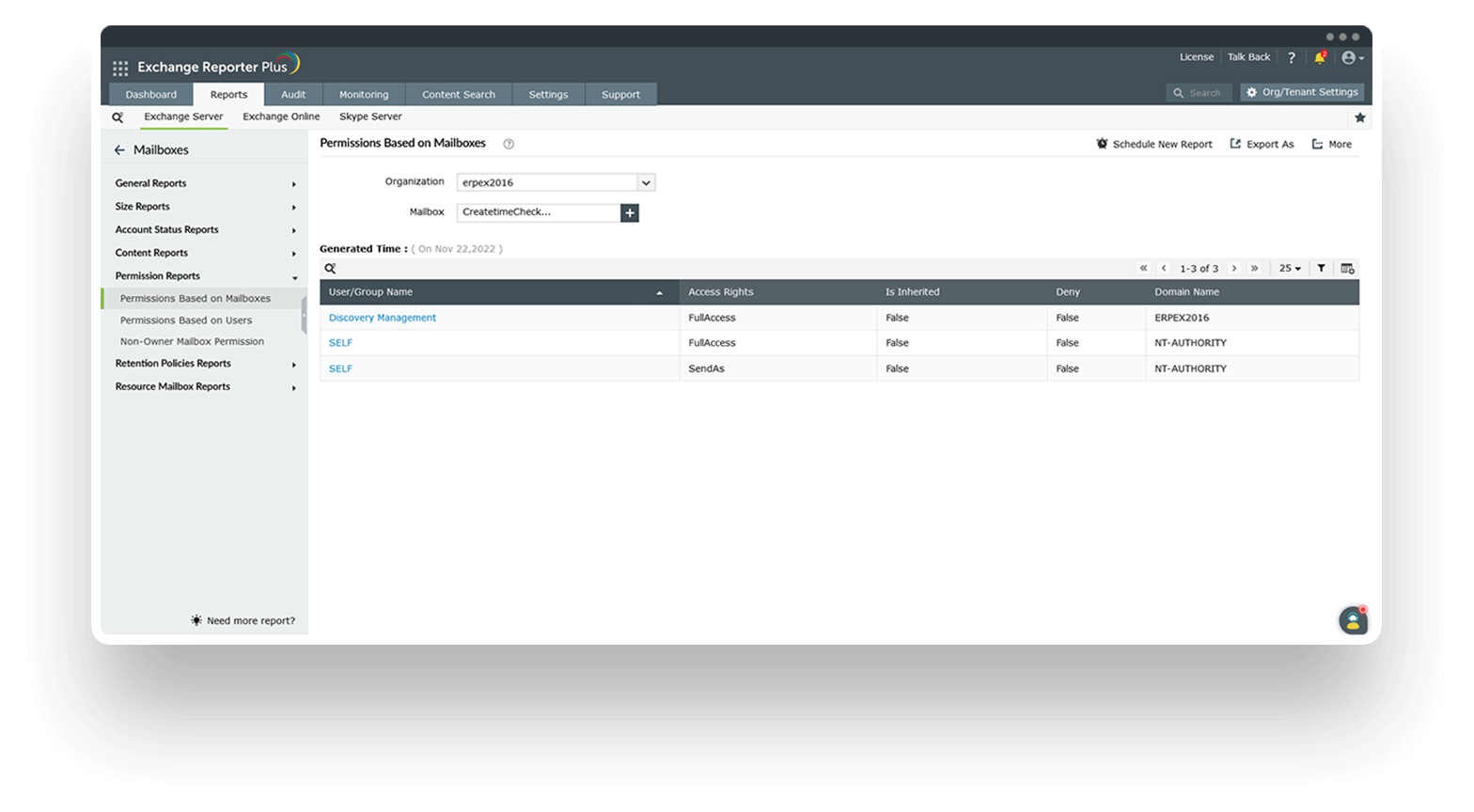Open the chat assistant avatar
Screen dimensions: 1474x812
tap(1353, 620)
